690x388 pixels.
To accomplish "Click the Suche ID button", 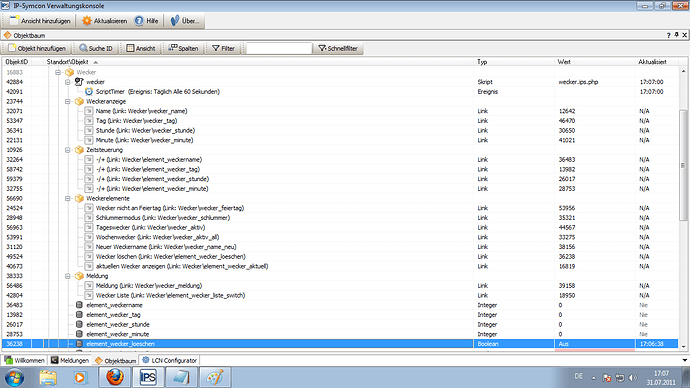I will point(96,48).
